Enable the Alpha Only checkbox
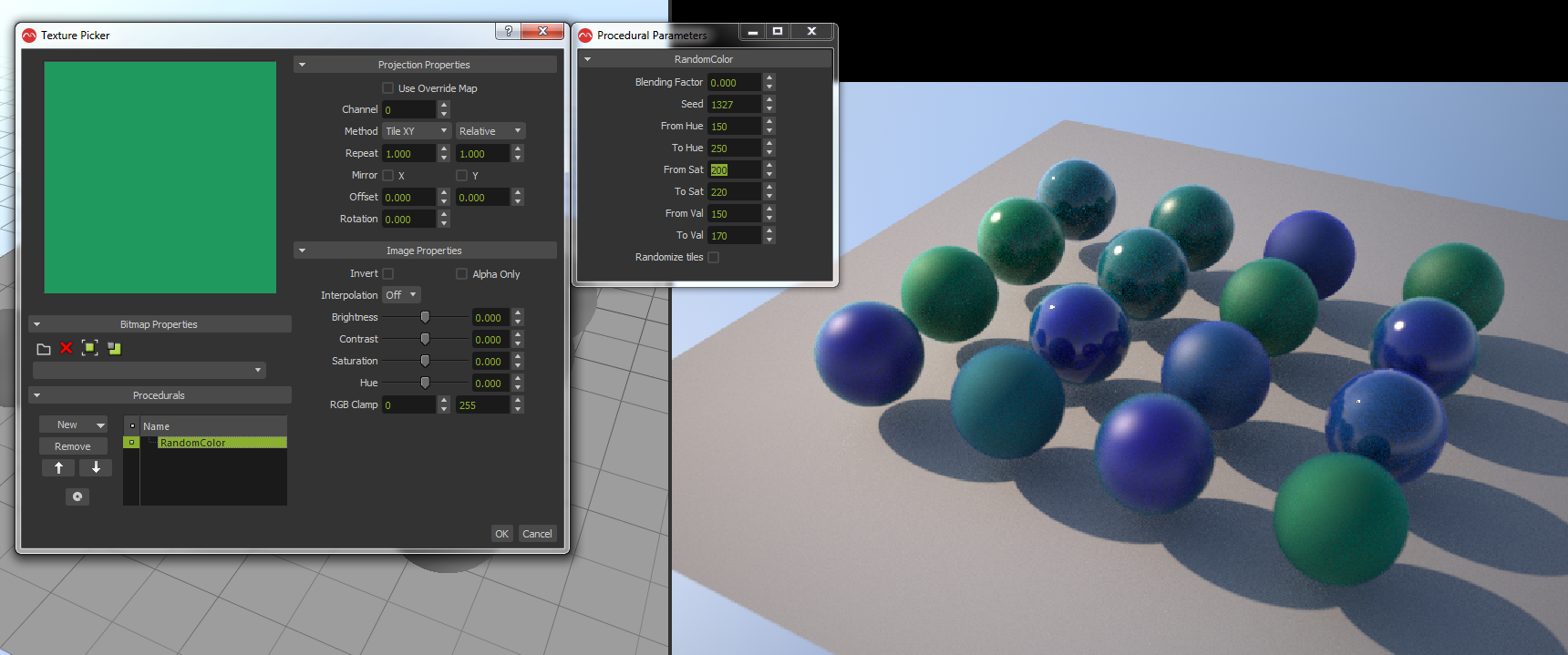1568x655 pixels. pyautogui.click(x=461, y=273)
